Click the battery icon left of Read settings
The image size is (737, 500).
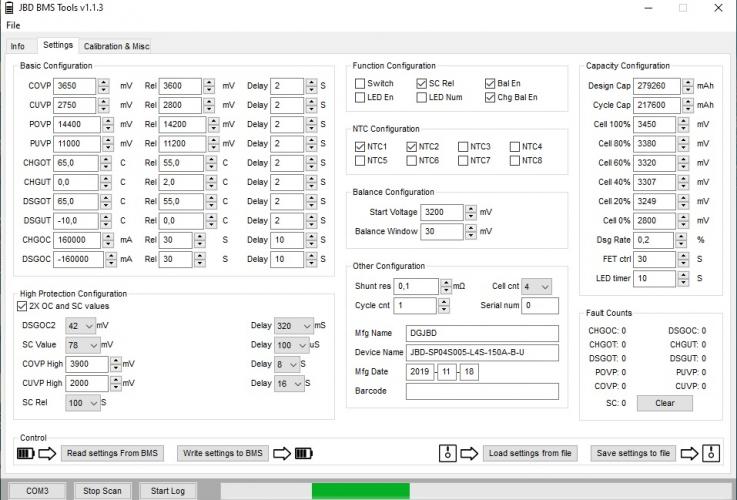point(27,453)
